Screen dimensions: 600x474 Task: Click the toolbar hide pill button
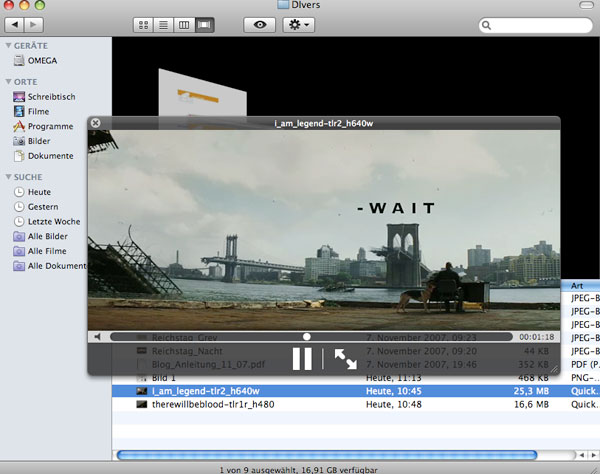pyautogui.click(x=586, y=5)
